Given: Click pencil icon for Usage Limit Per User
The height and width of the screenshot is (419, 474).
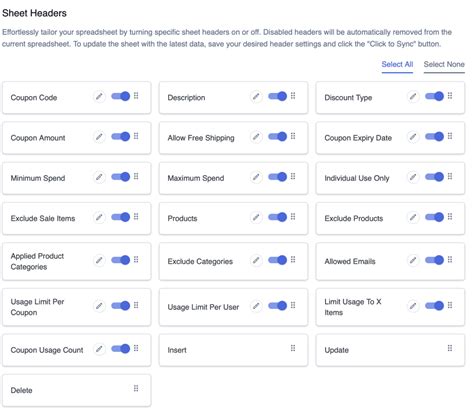Looking at the screenshot, I should 256,306.
